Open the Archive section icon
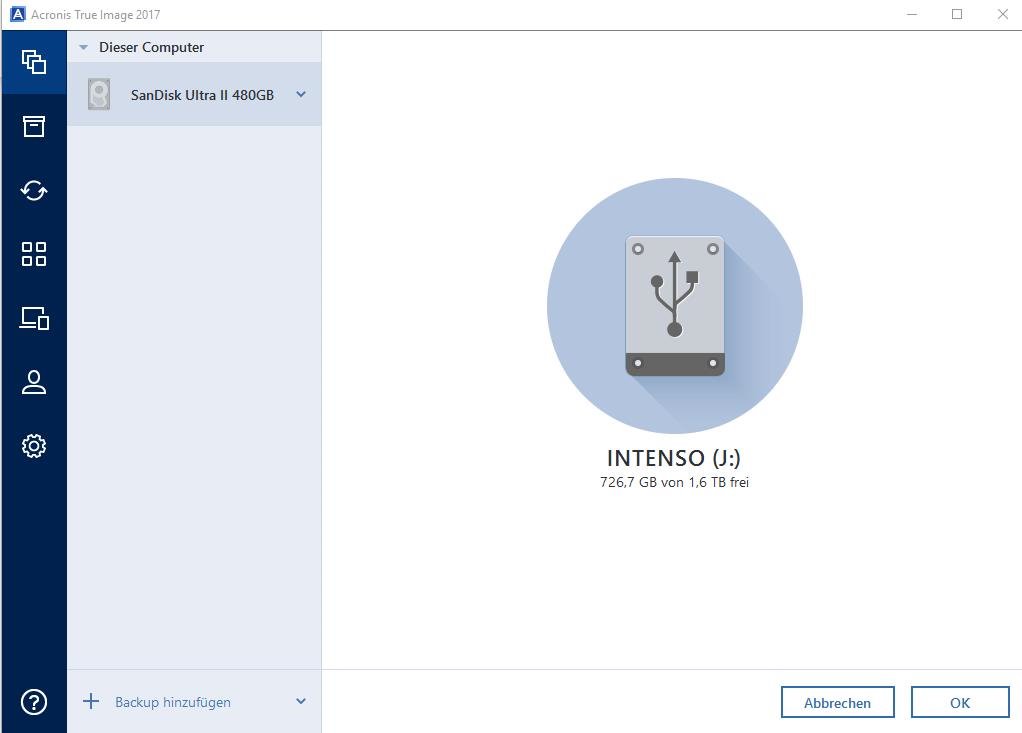 tap(34, 126)
